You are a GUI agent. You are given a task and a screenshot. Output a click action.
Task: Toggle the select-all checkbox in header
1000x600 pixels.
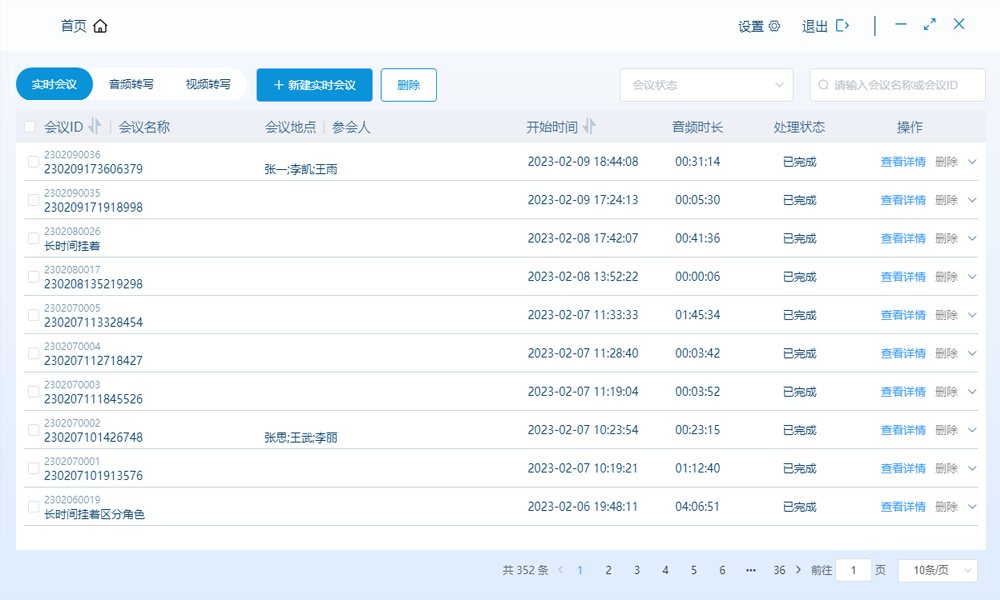pyautogui.click(x=30, y=127)
